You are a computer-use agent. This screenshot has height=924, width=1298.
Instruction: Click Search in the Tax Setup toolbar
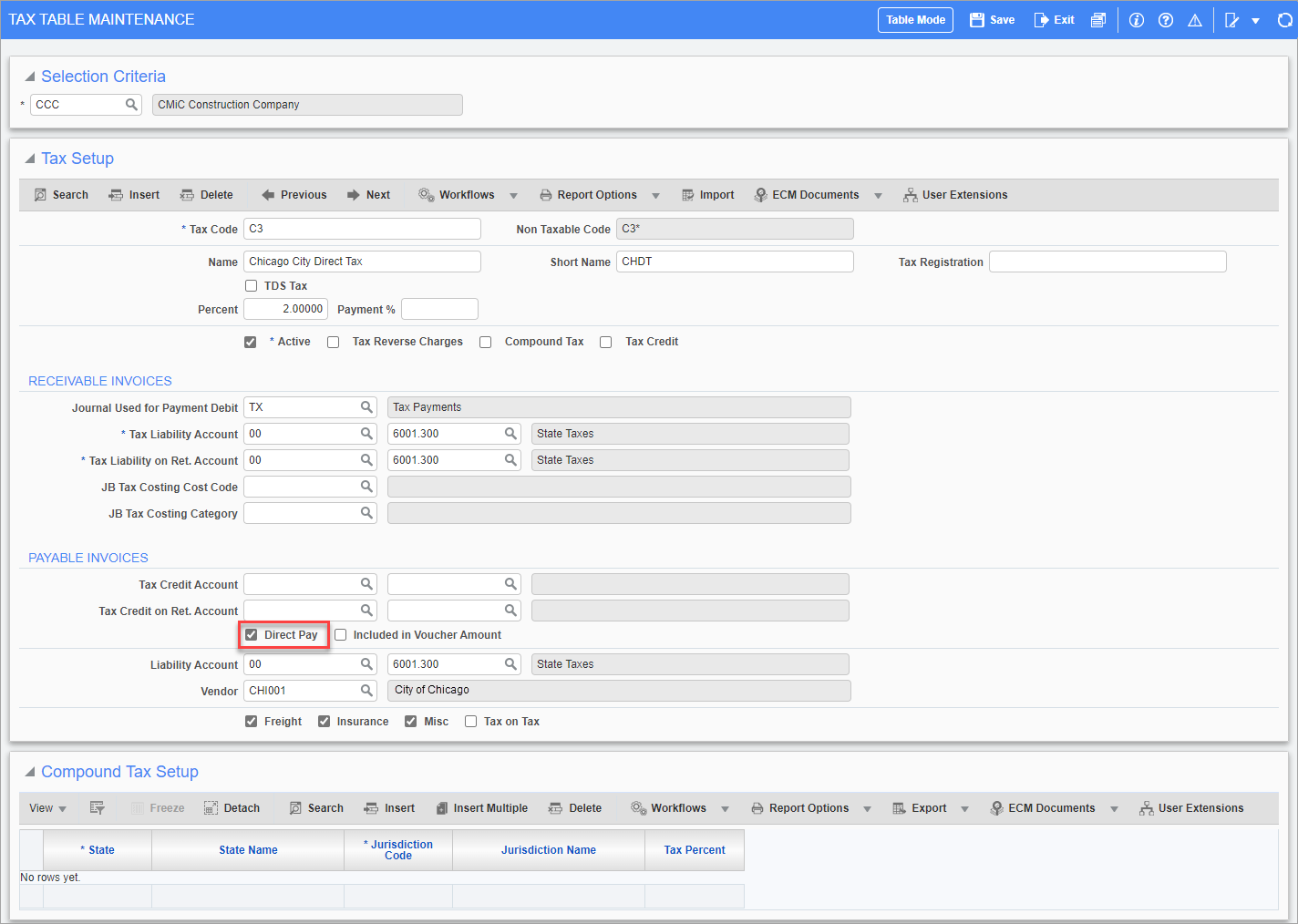coord(61,195)
